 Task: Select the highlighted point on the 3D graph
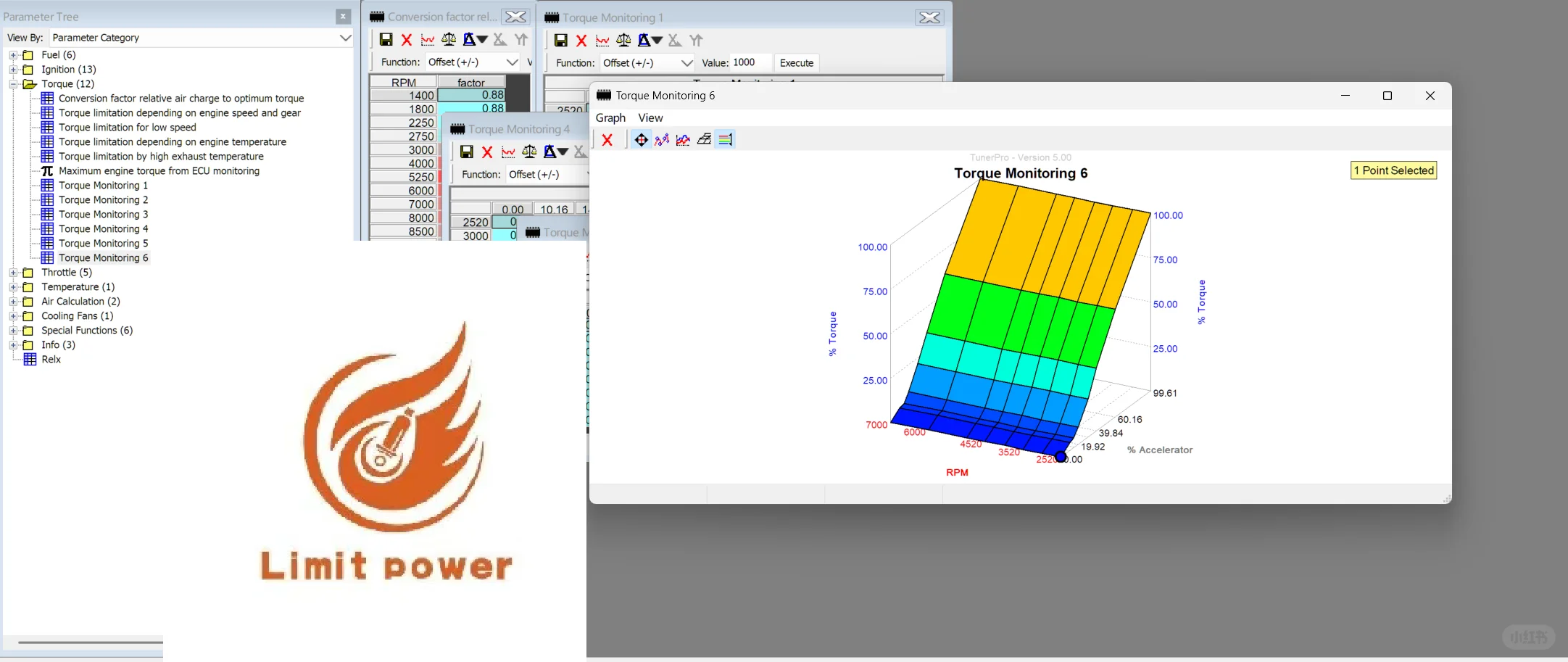click(1061, 457)
